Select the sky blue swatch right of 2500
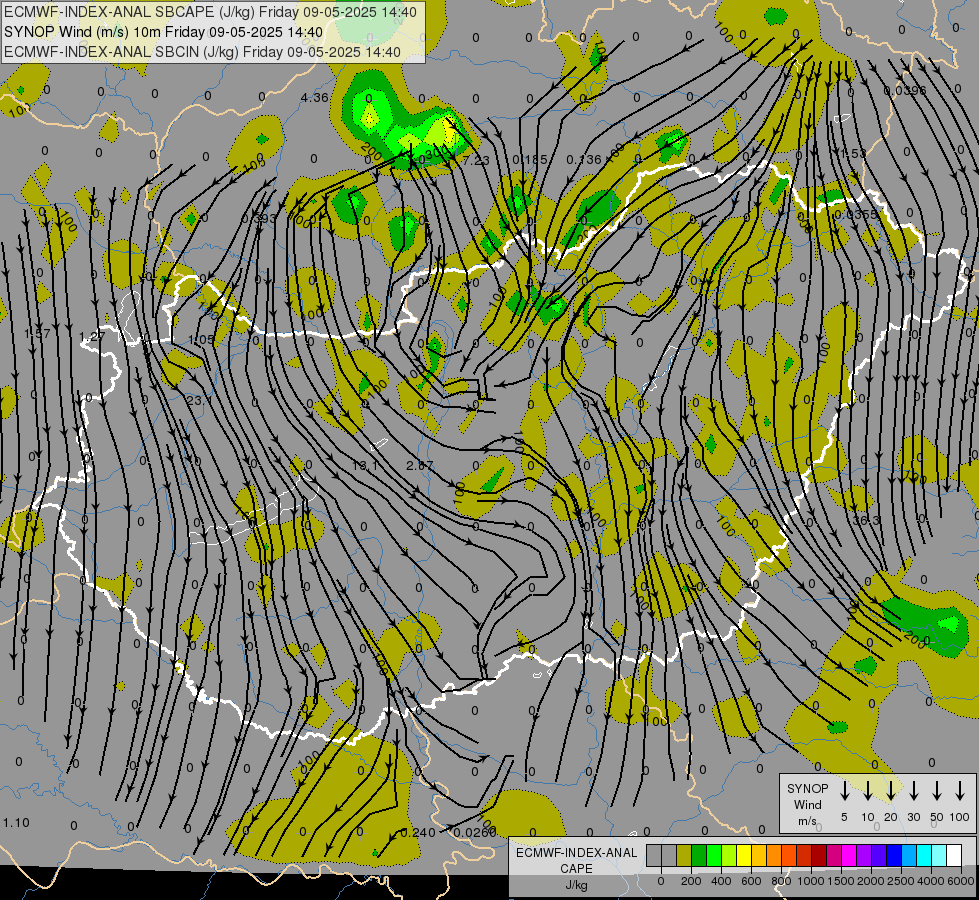This screenshot has width=979, height=900. coord(910,855)
